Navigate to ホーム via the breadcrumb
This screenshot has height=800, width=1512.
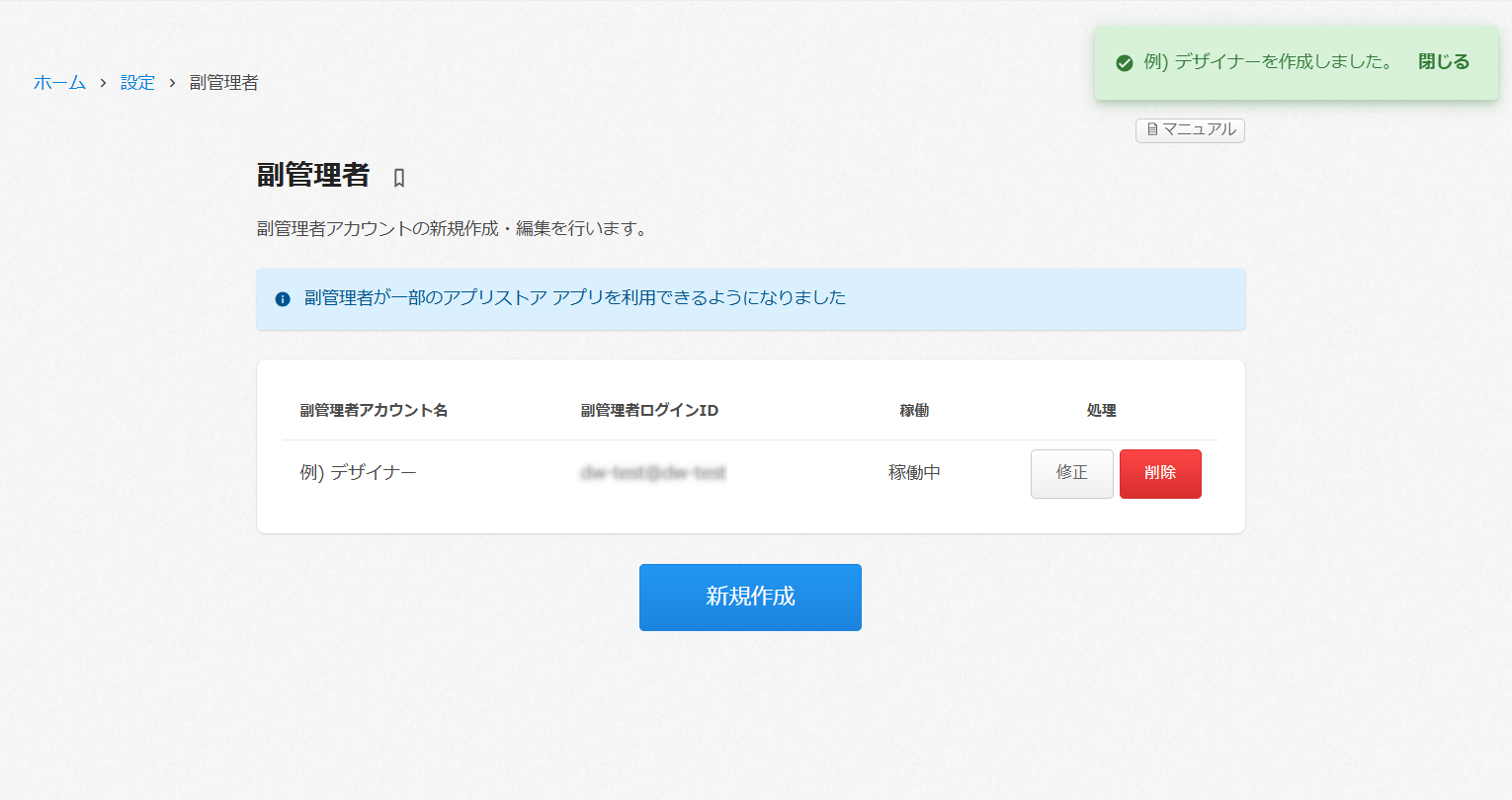(x=59, y=82)
